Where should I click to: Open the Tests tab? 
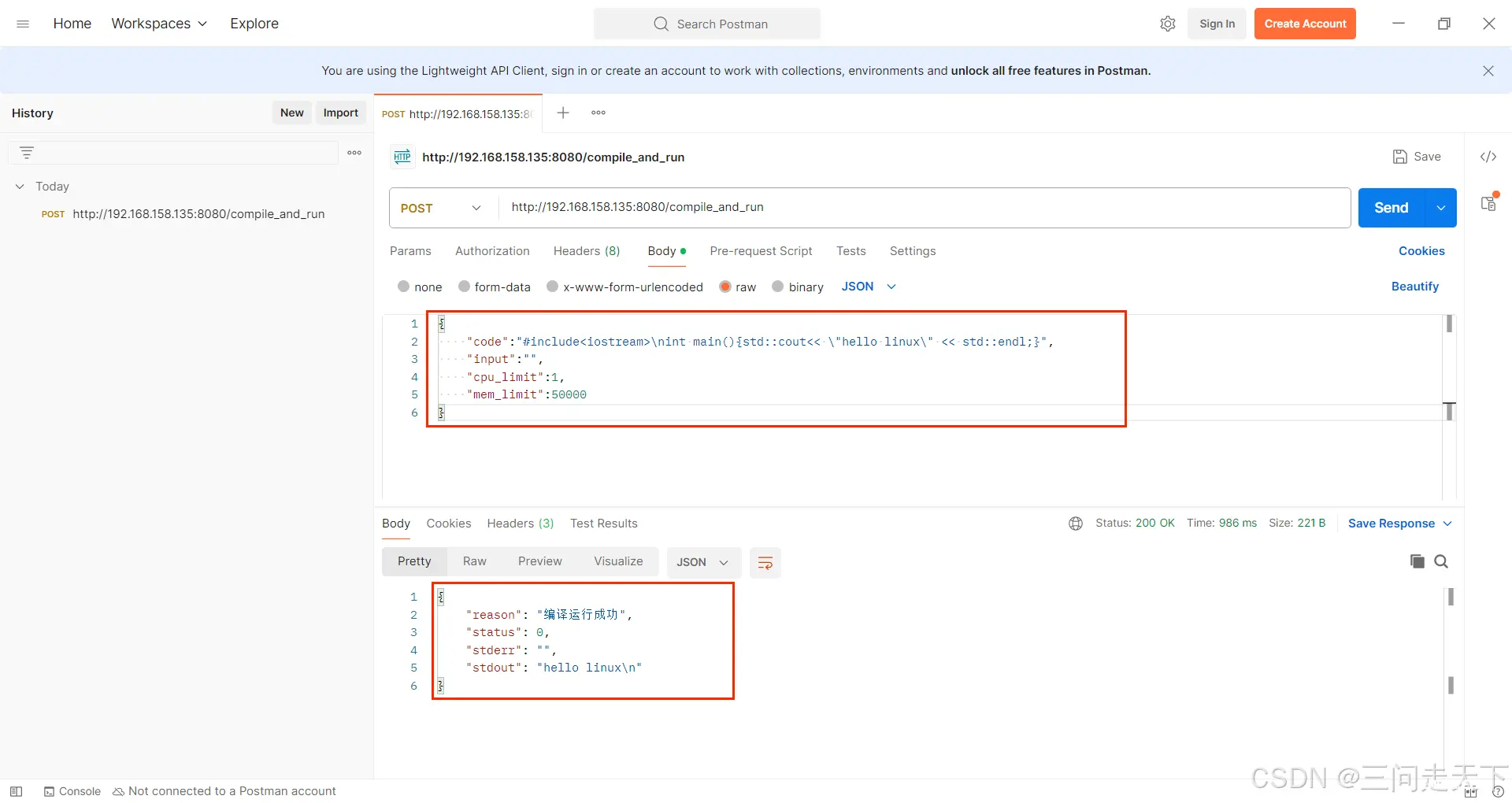(851, 251)
